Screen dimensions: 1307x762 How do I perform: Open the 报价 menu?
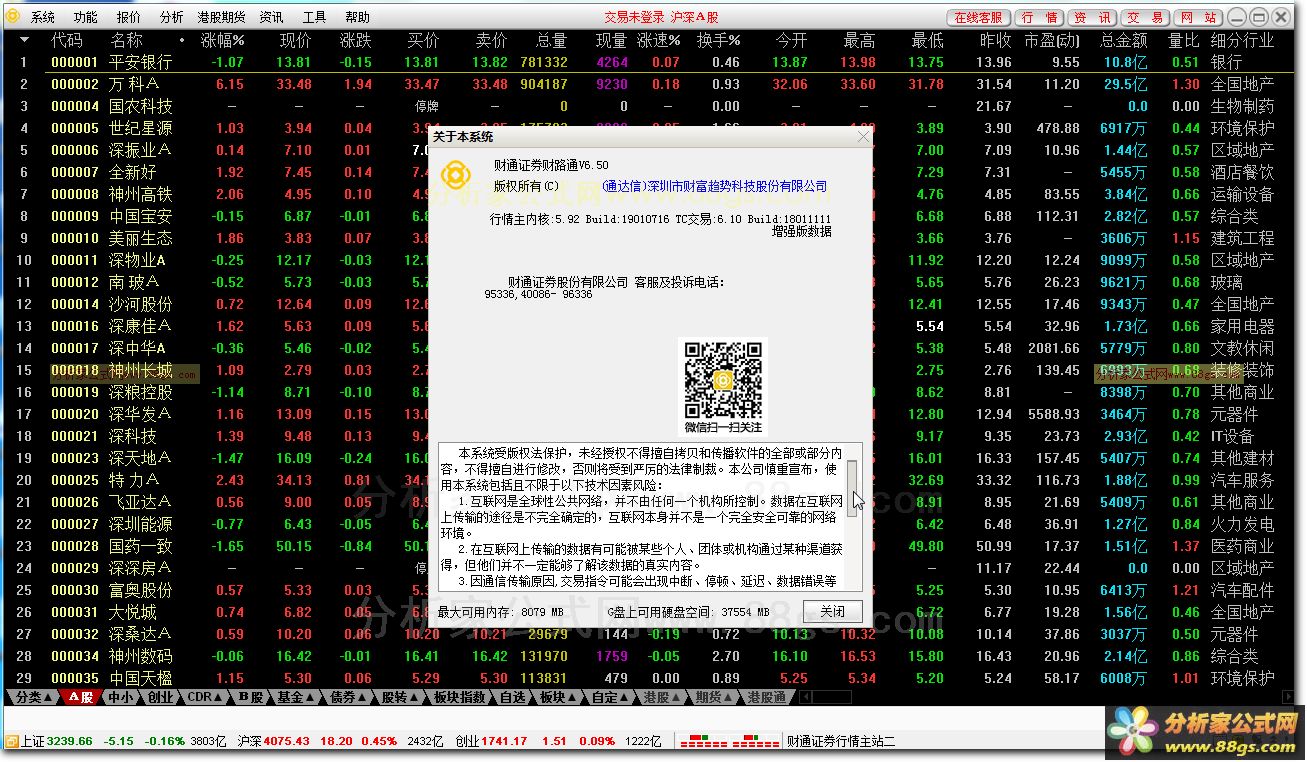tap(129, 17)
